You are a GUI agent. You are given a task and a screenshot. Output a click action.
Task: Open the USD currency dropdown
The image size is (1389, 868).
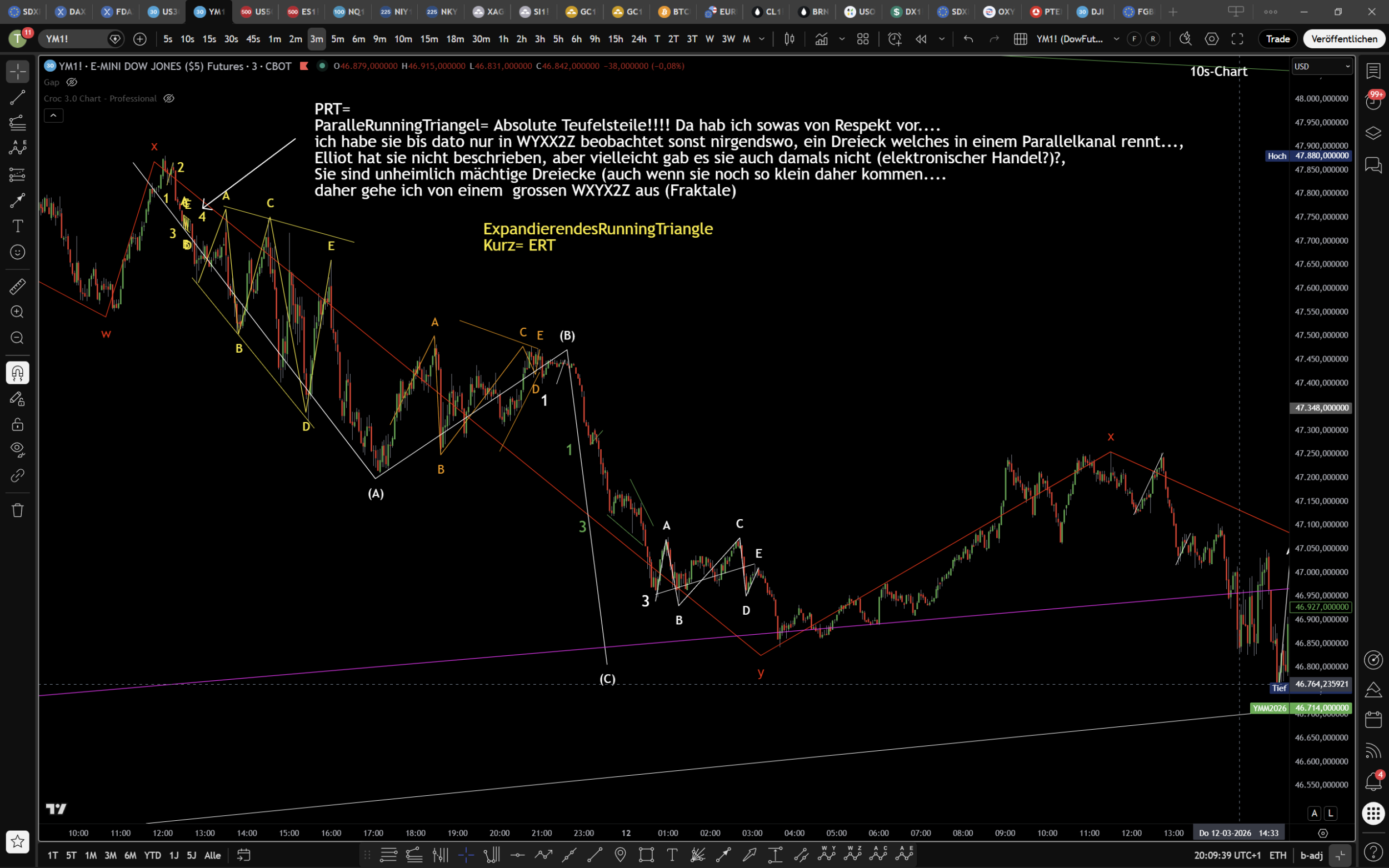pyautogui.click(x=1322, y=67)
